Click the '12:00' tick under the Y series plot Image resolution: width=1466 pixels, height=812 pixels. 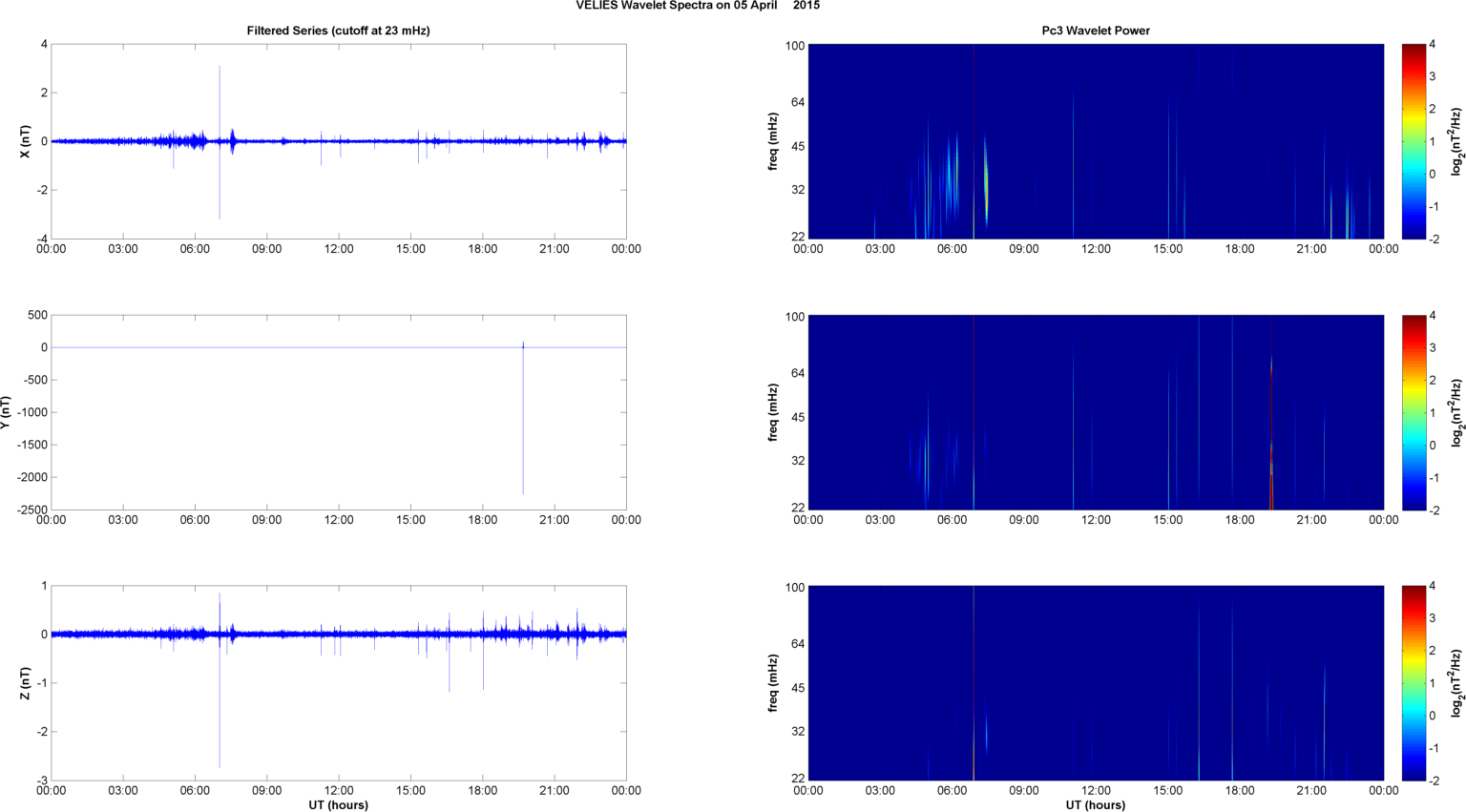pos(339,520)
